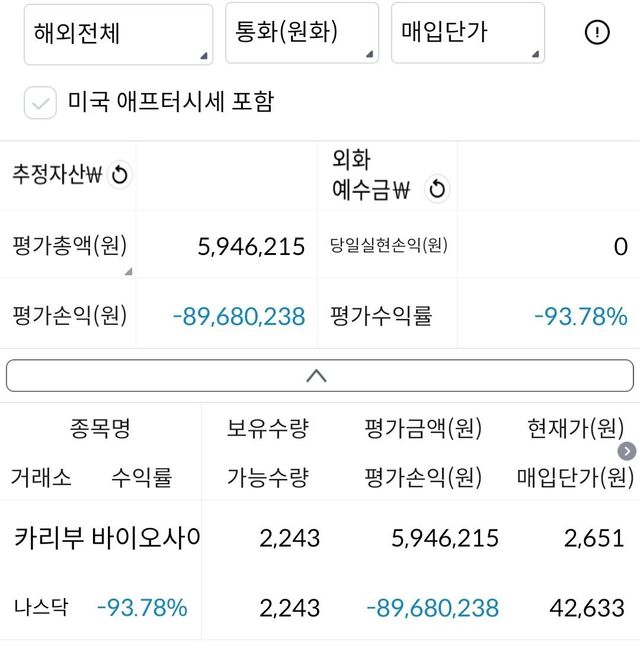This screenshot has height=651, width=640.
Task: Sort by 종목명 column header
Action: [100, 430]
